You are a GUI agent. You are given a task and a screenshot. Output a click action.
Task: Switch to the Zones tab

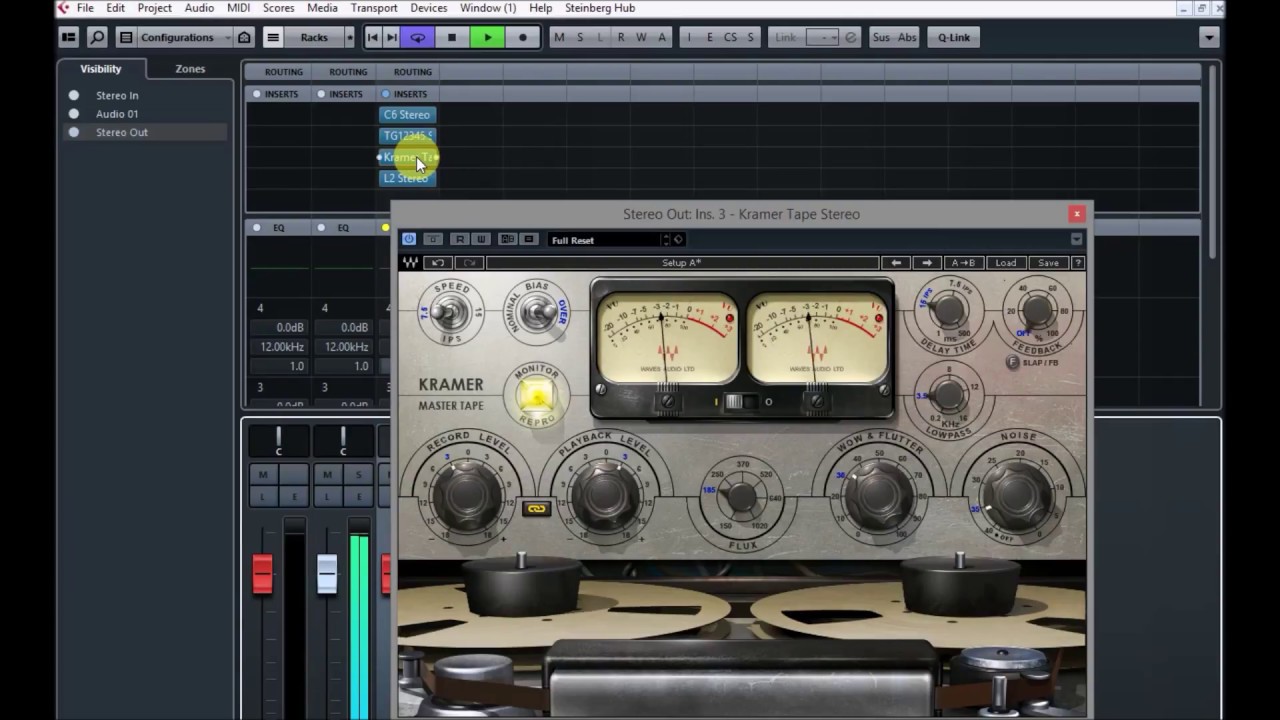point(190,69)
